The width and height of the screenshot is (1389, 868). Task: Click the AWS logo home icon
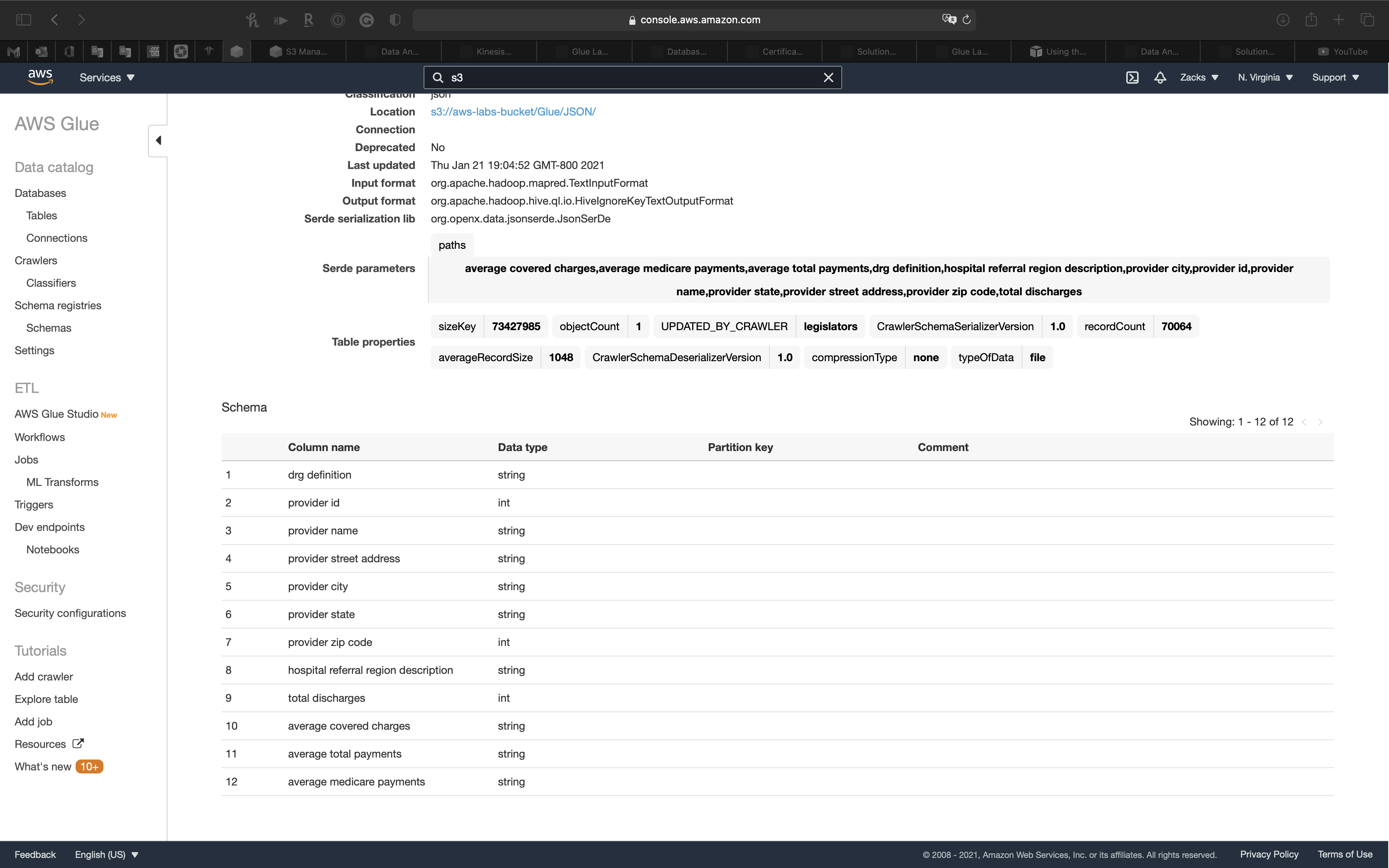[40, 77]
